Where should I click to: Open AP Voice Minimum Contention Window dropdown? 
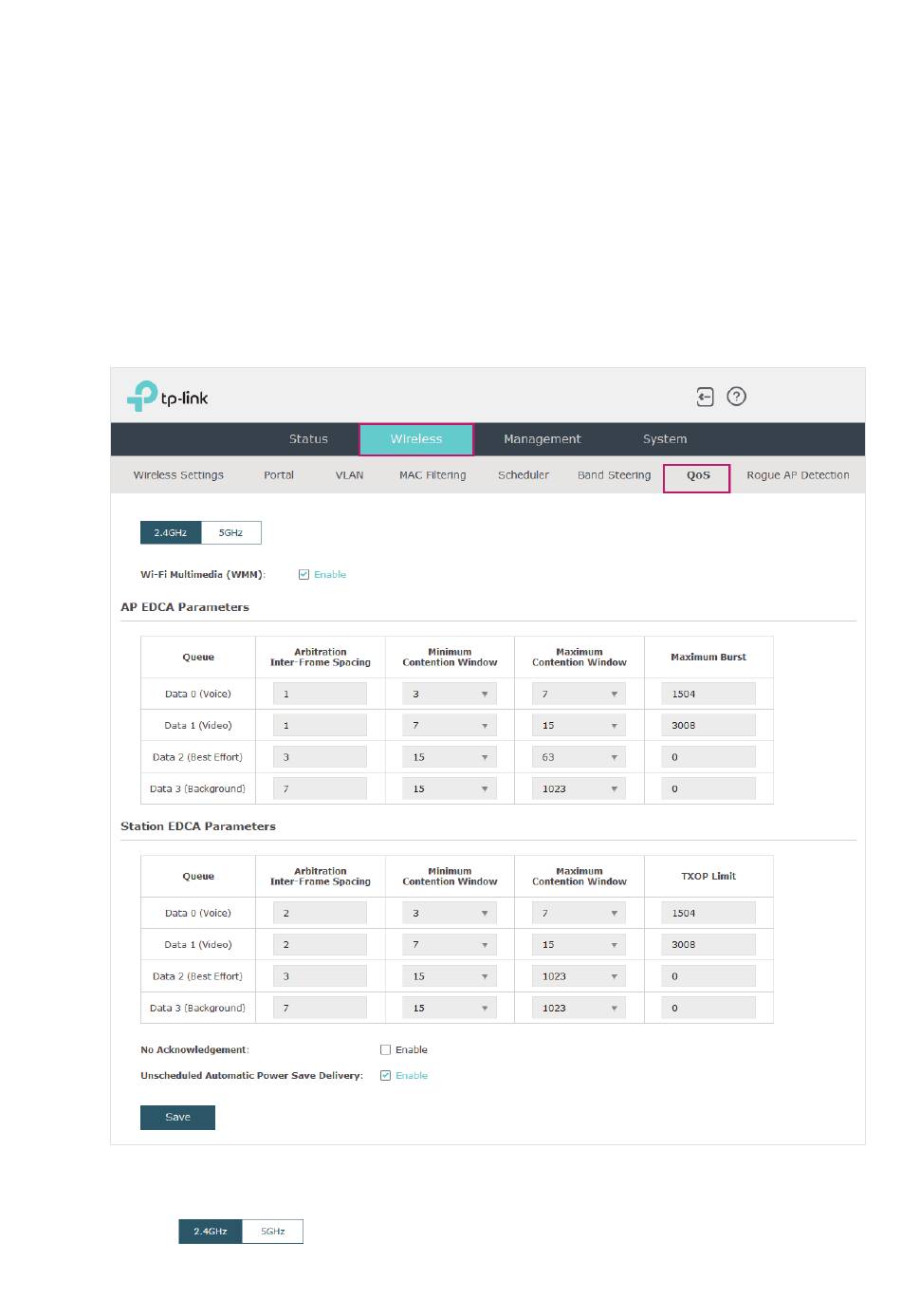[x=450, y=694]
